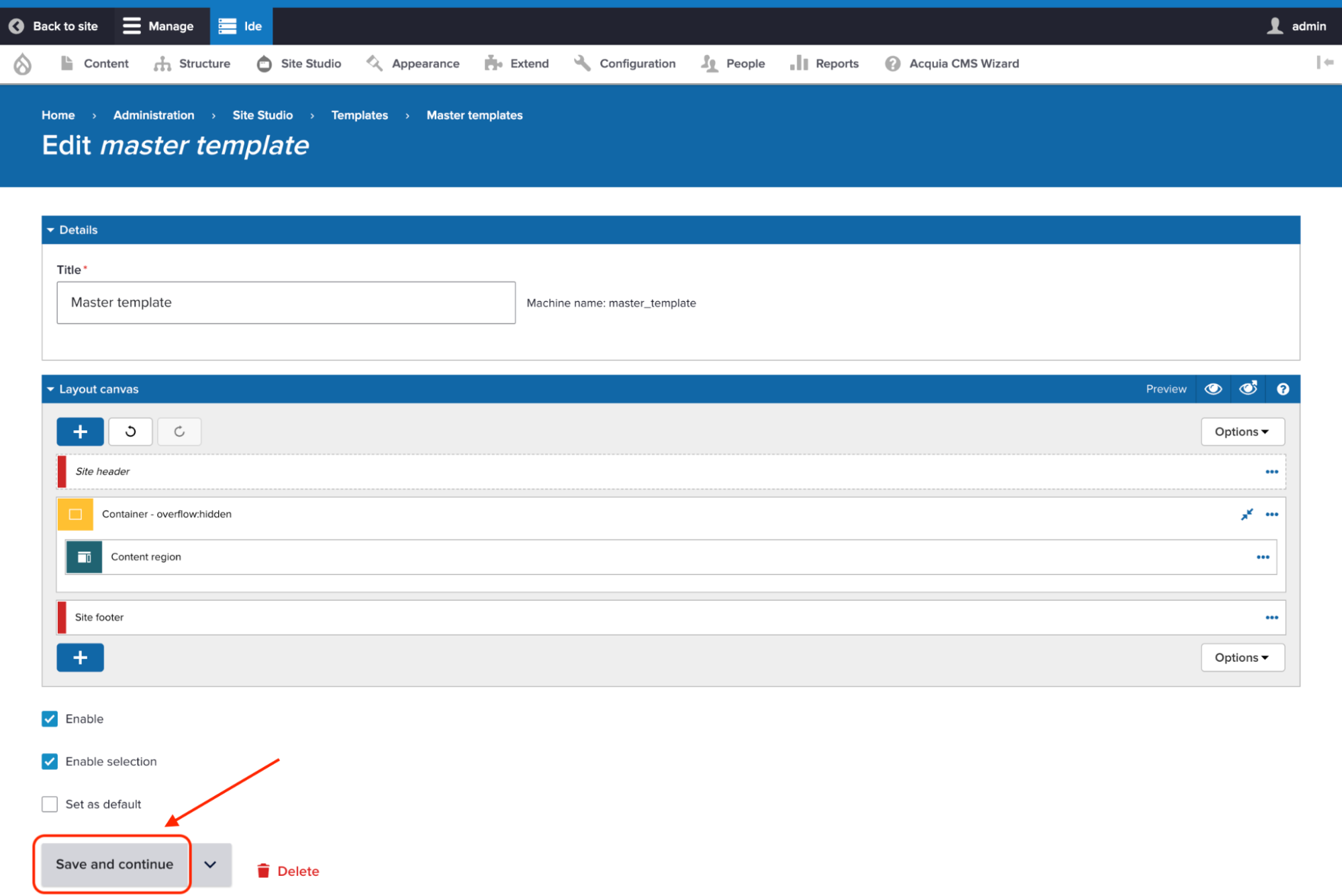Open the bottom Options dropdown
This screenshot has width=1342, height=896.
1242,658
